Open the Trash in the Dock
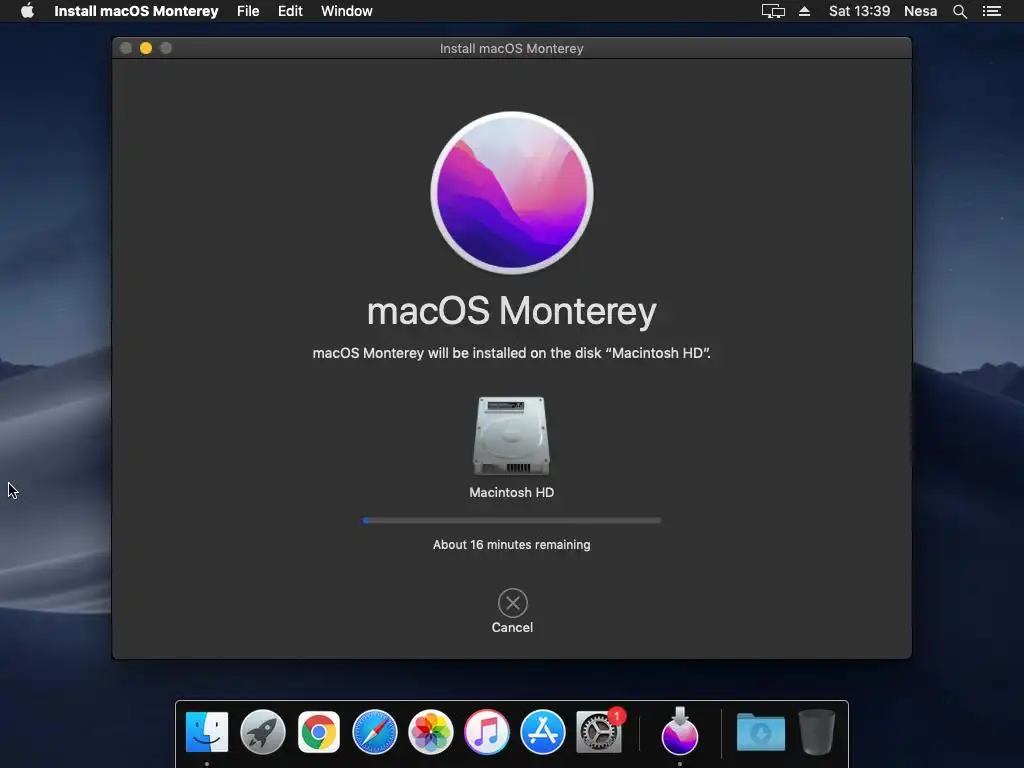The height and width of the screenshot is (768, 1024). coord(817,732)
